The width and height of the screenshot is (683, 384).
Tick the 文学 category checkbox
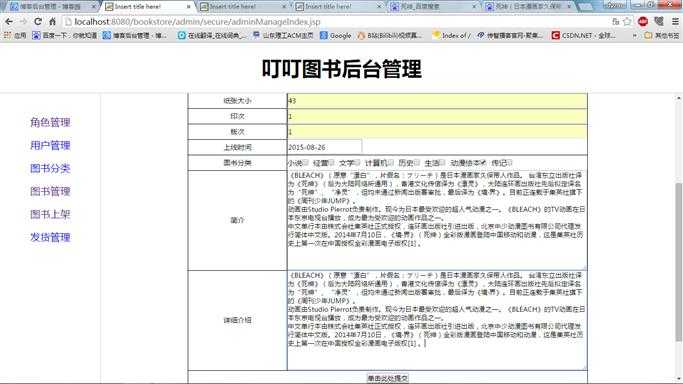pyautogui.click(x=357, y=163)
